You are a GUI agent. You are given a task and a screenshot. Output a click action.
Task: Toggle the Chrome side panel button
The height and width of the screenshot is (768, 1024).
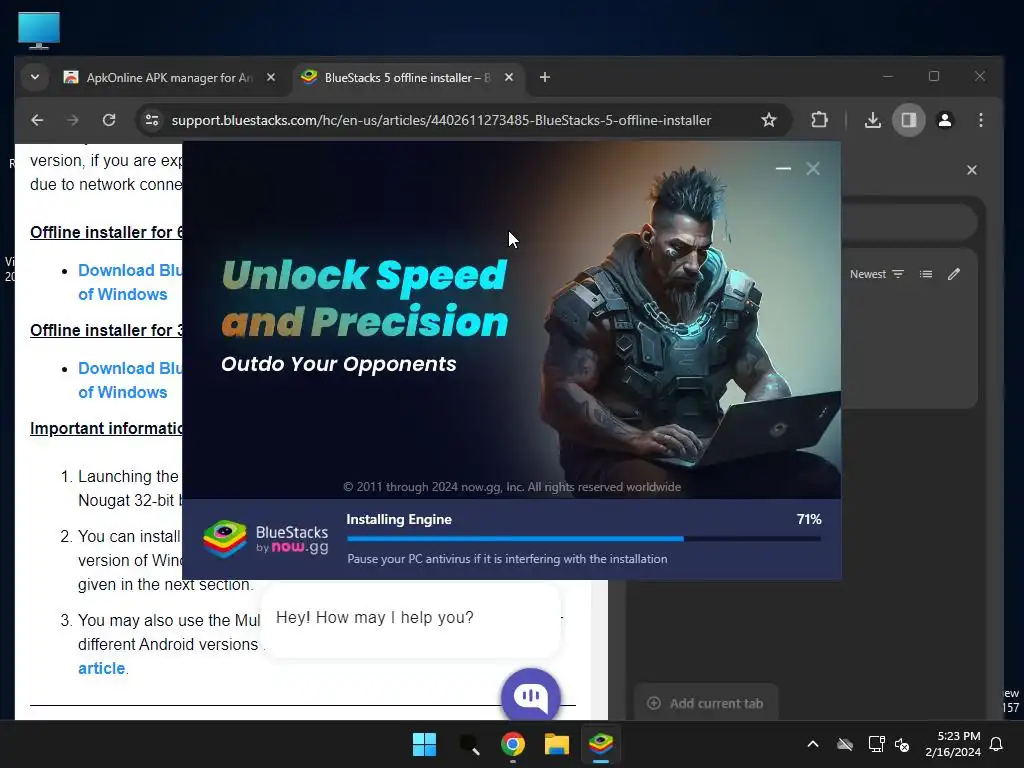coord(908,120)
